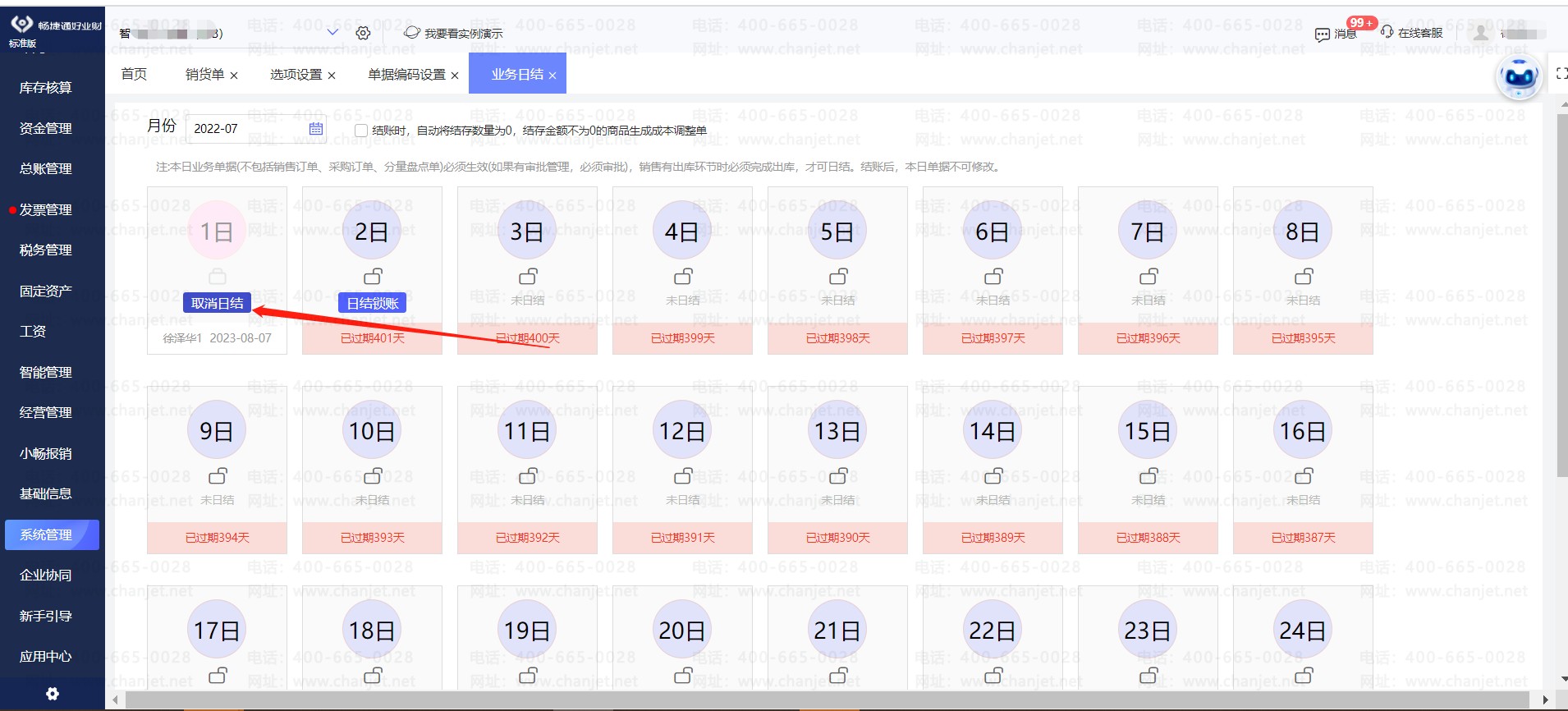The height and width of the screenshot is (711, 1568).
Task: Open 小畅报销 in sidebar
Action: [x=46, y=454]
